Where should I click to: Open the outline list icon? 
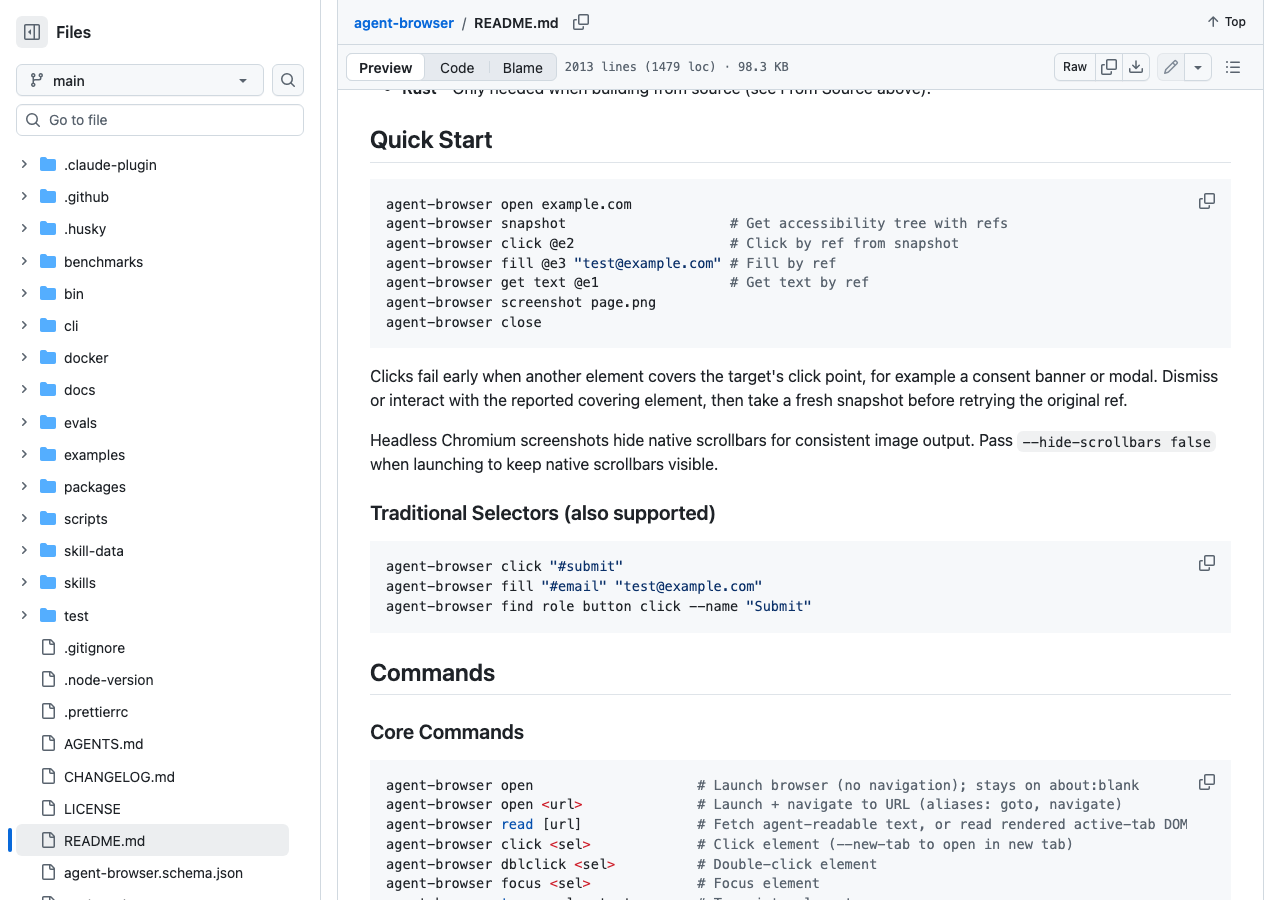[1233, 67]
